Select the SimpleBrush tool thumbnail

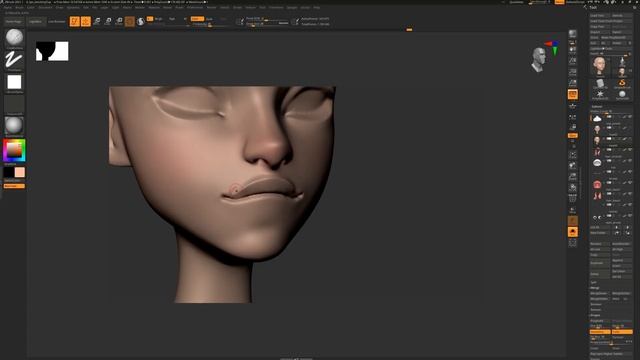click(x=622, y=84)
